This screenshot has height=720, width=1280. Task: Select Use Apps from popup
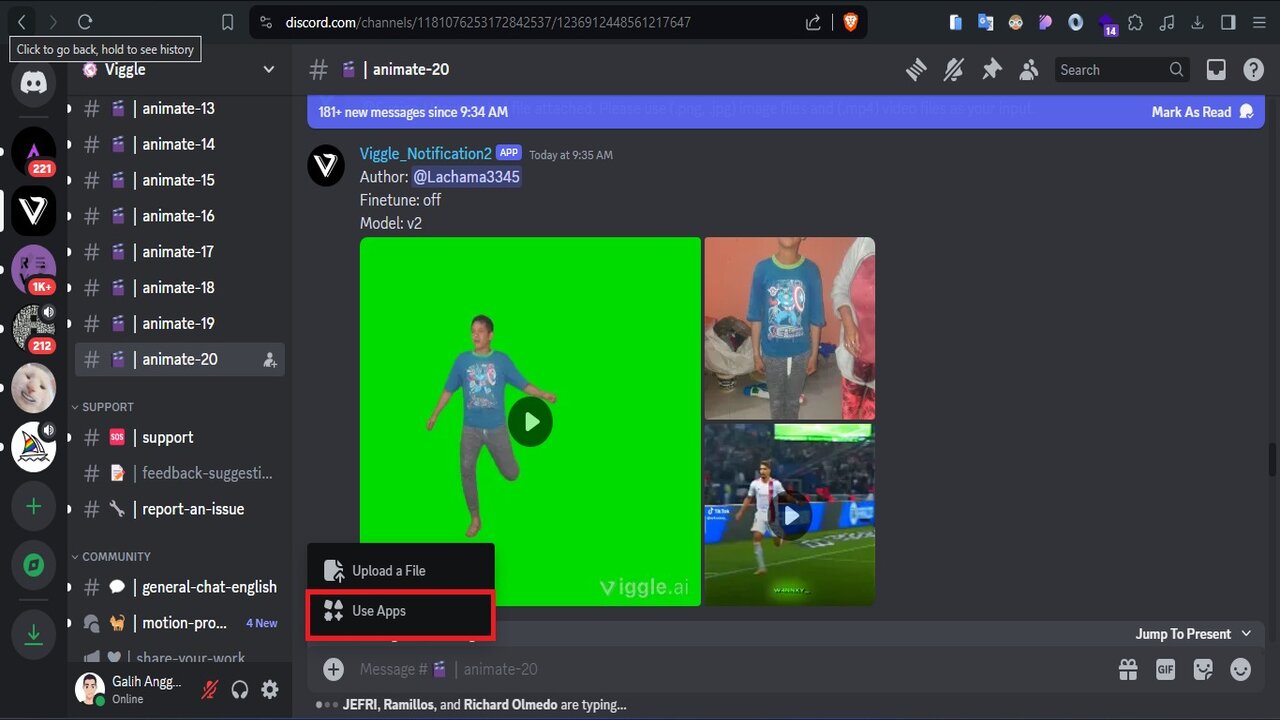point(400,611)
